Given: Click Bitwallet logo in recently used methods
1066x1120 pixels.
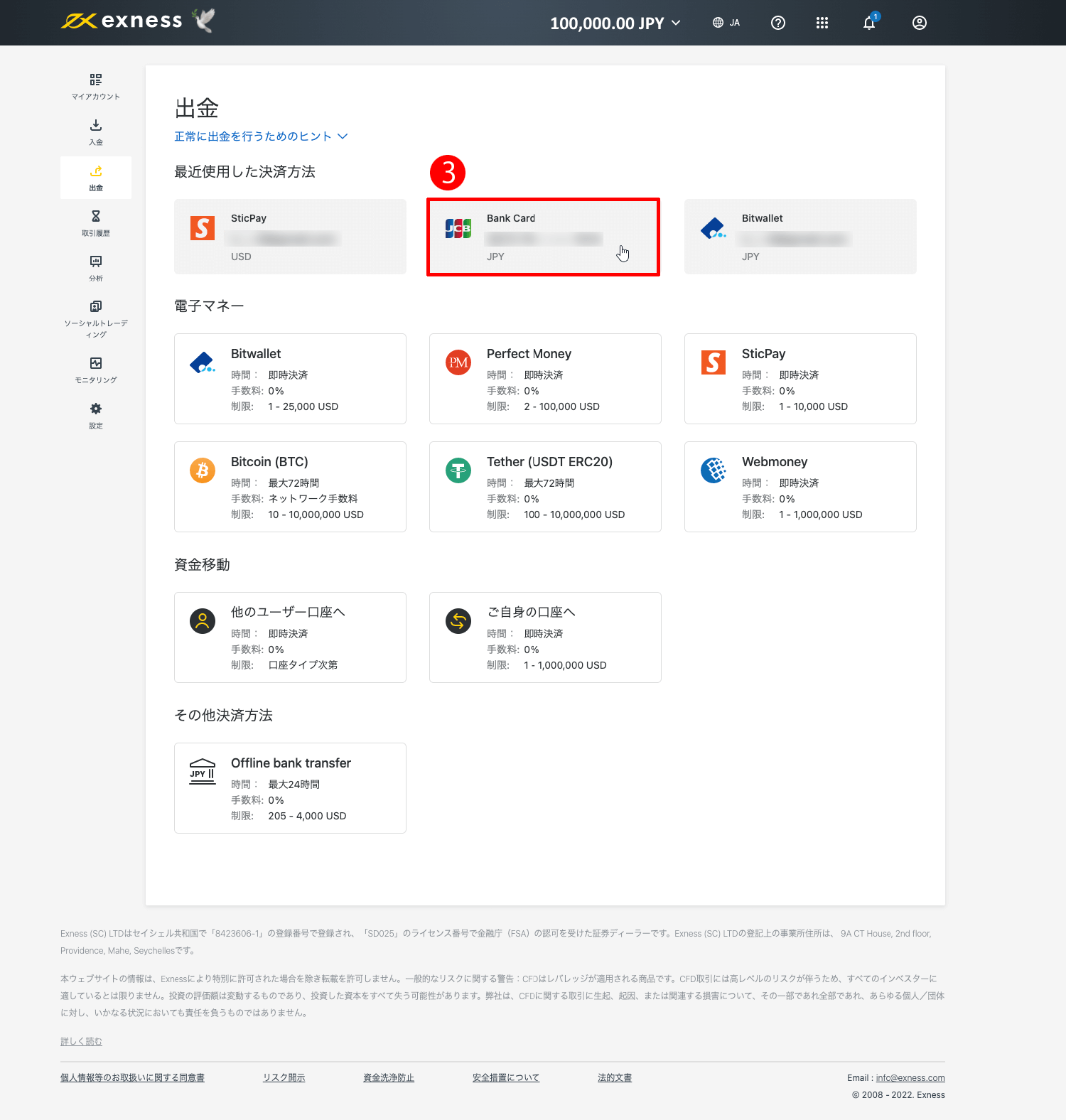Looking at the screenshot, I should pos(714,228).
